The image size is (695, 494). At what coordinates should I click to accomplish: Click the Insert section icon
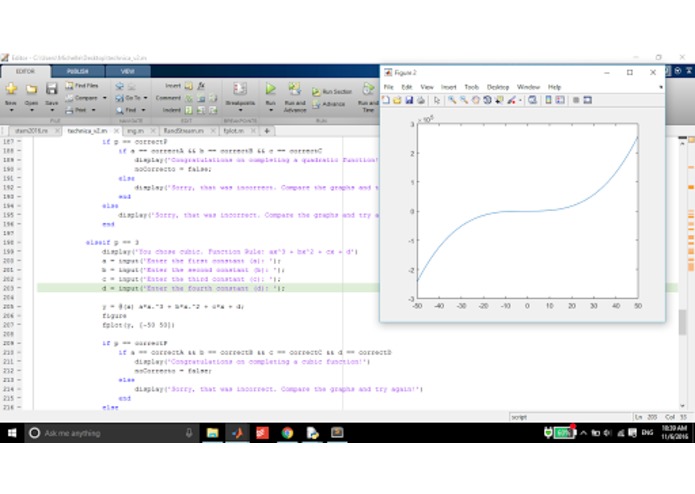coord(189,86)
